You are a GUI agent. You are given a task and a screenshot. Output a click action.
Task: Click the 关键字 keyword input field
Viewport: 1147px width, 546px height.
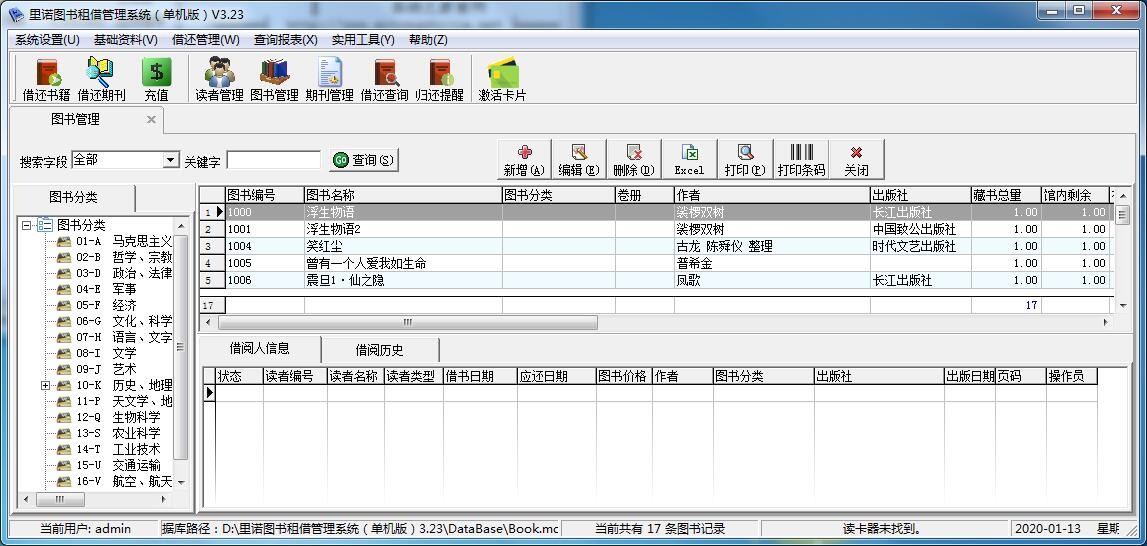click(273, 160)
